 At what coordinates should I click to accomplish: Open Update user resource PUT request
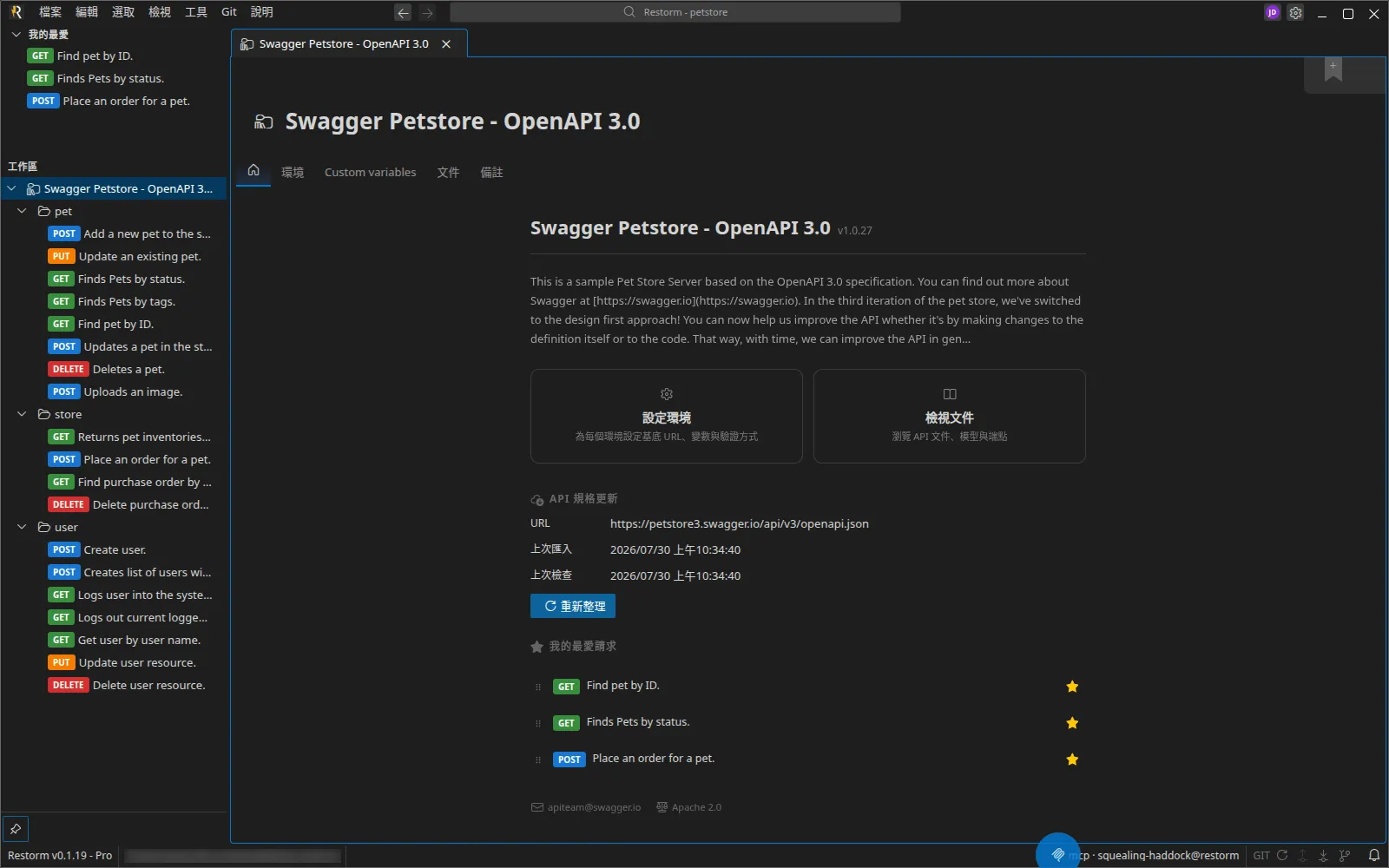tap(122, 662)
